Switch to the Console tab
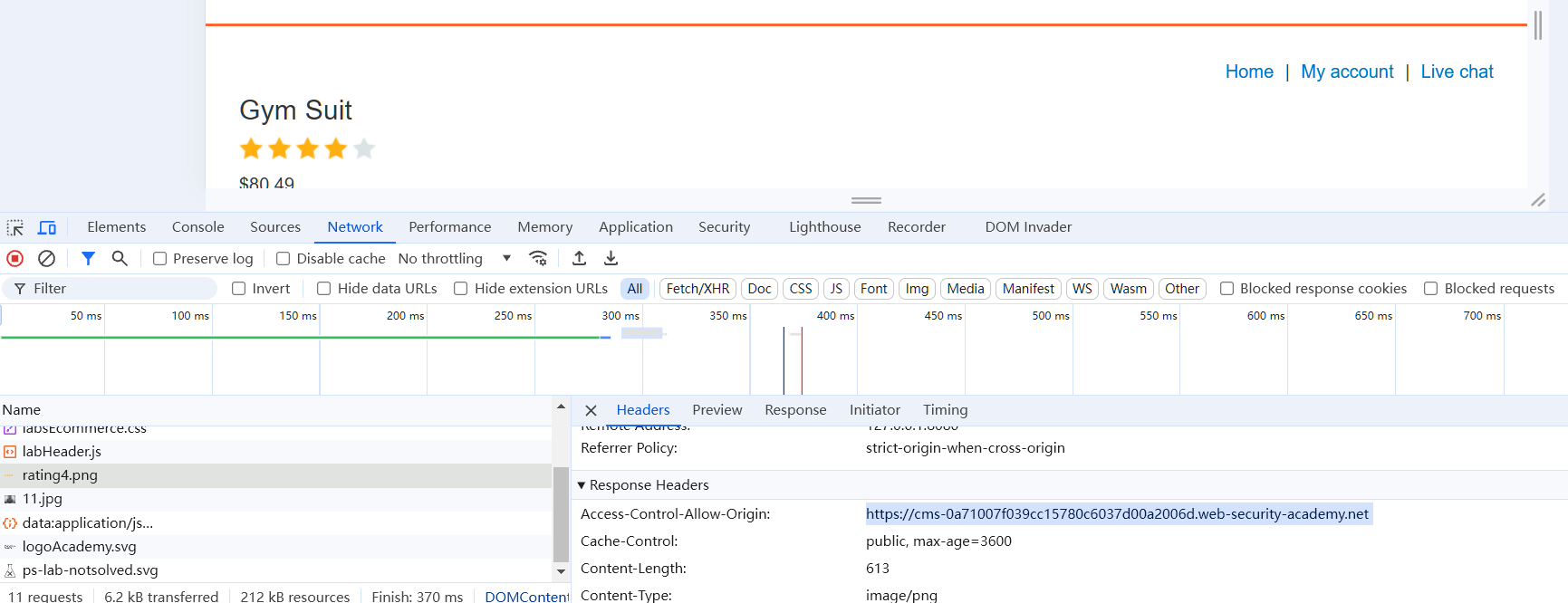The height and width of the screenshot is (603, 1568). click(197, 227)
